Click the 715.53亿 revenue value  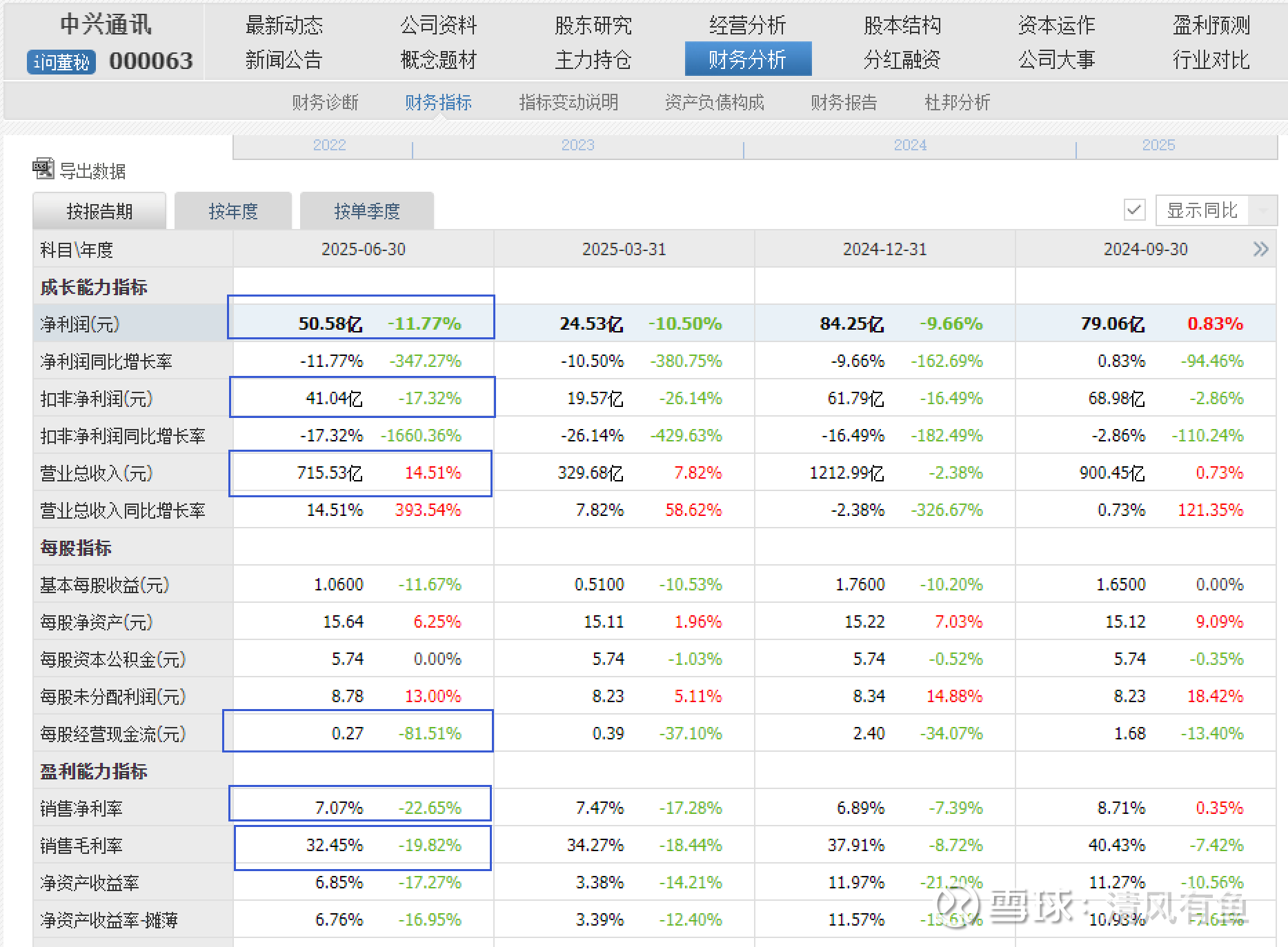[x=330, y=472]
